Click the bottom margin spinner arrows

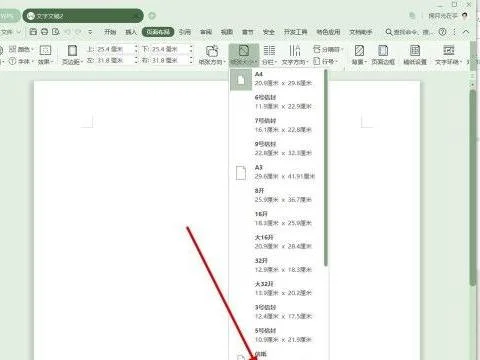click(x=191, y=49)
